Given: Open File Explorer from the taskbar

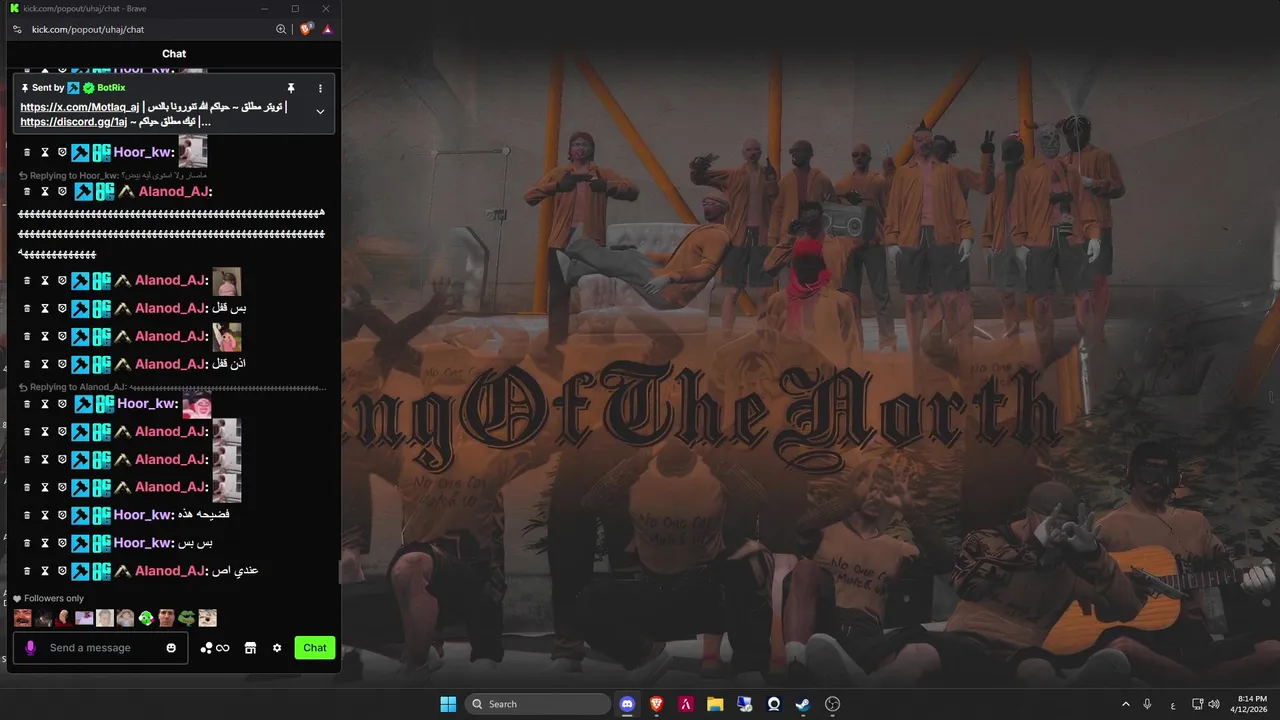Looking at the screenshot, I should click(715, 704).
